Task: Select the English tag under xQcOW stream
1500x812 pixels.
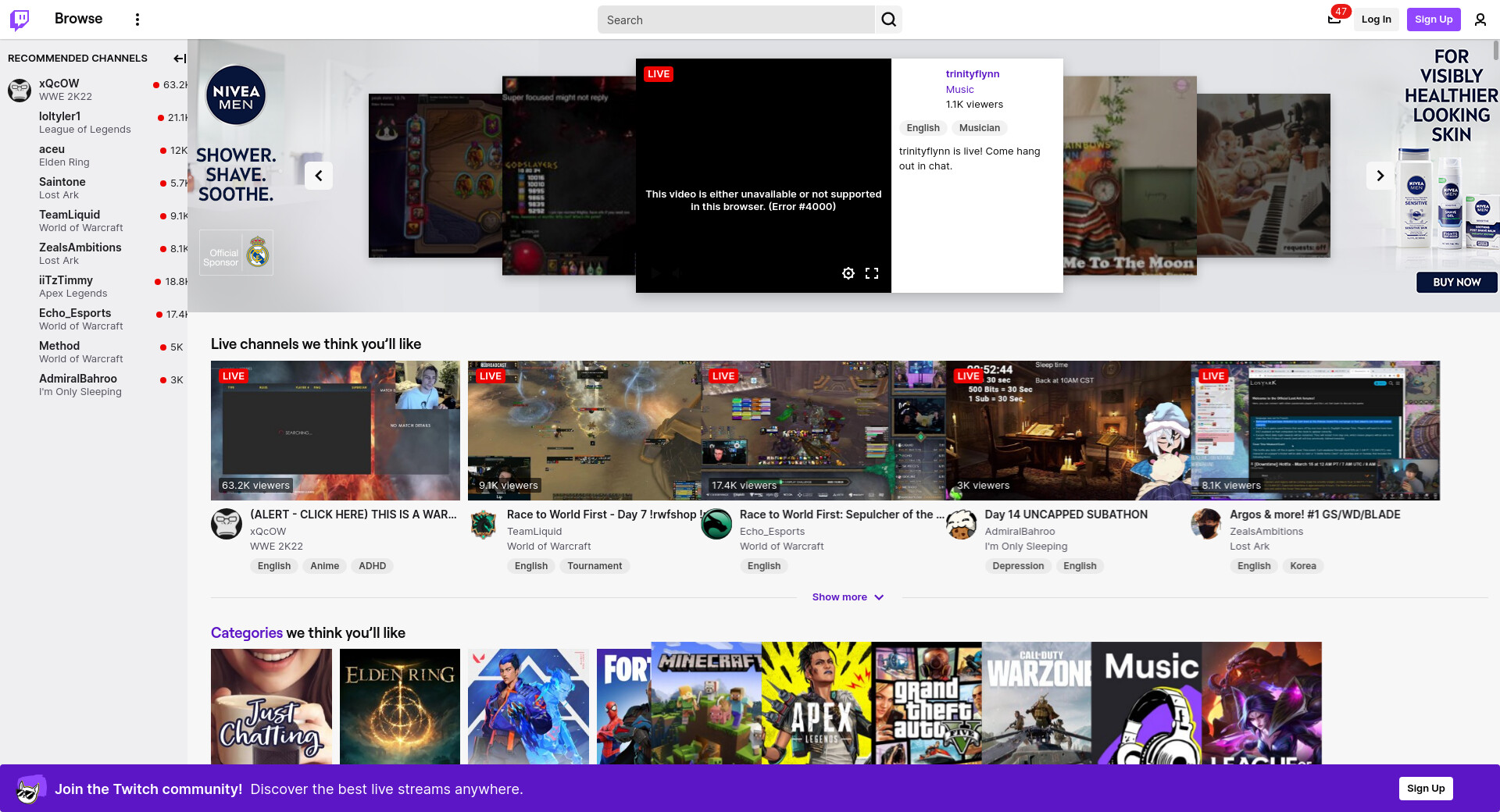Action: pos(273,566)
